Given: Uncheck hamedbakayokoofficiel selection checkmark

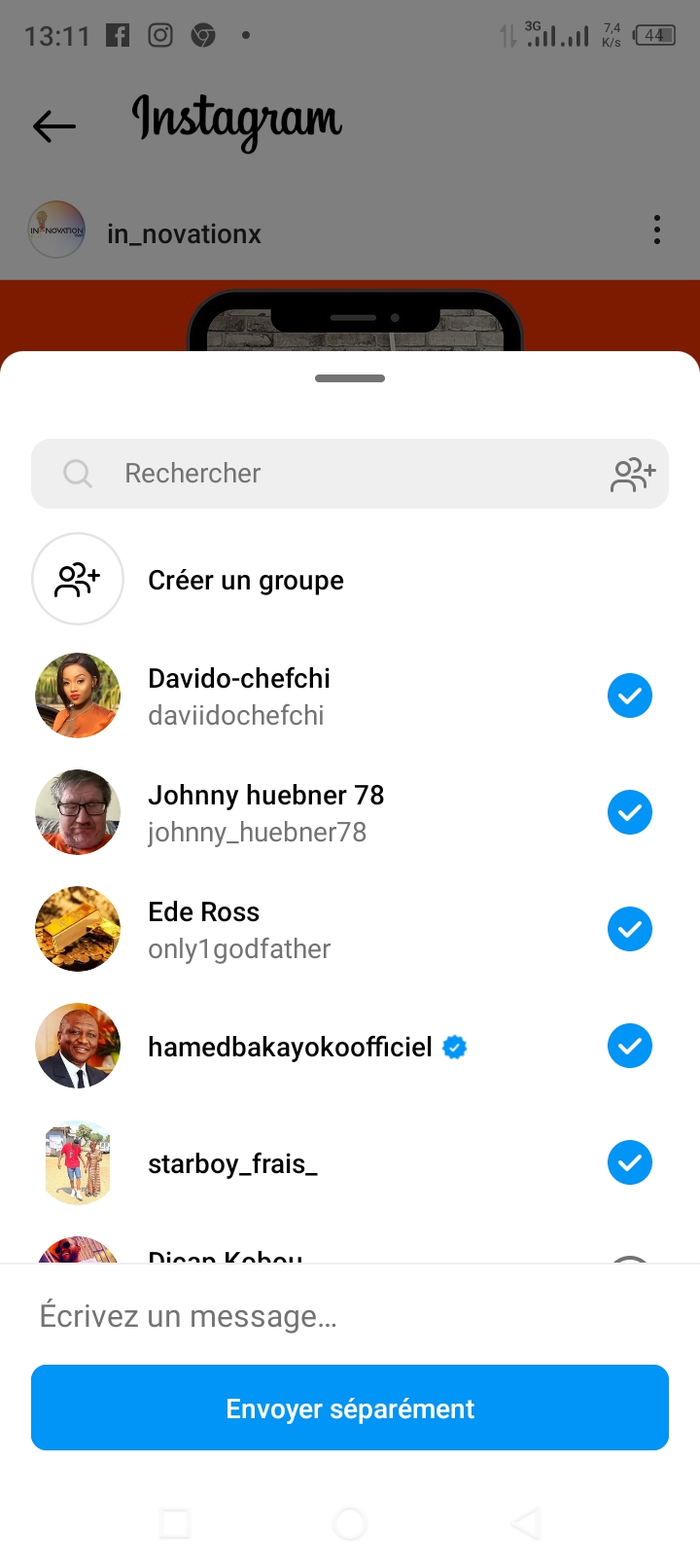Looking at the screenshot, I should point(630,1046).
